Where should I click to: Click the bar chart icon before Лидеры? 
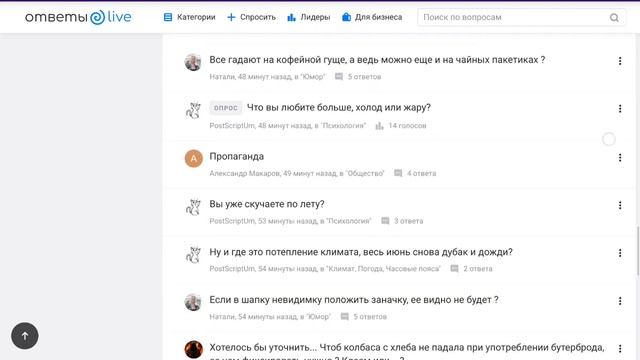coord(291,17)
